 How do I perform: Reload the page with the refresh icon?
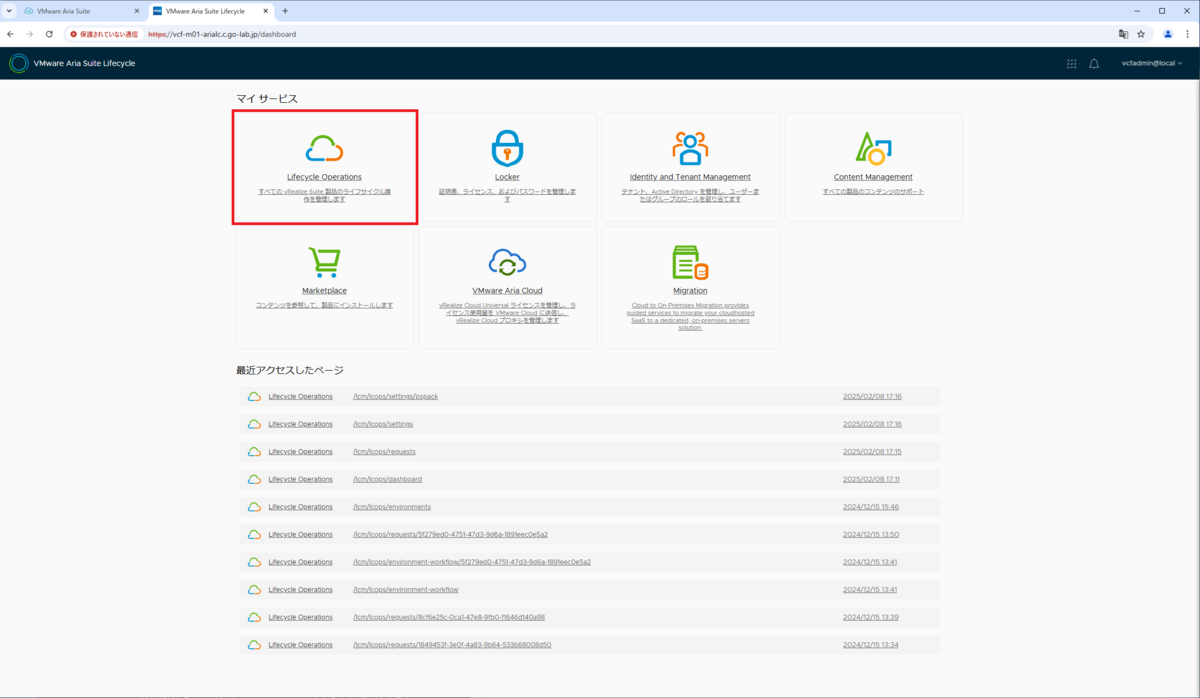49,34
